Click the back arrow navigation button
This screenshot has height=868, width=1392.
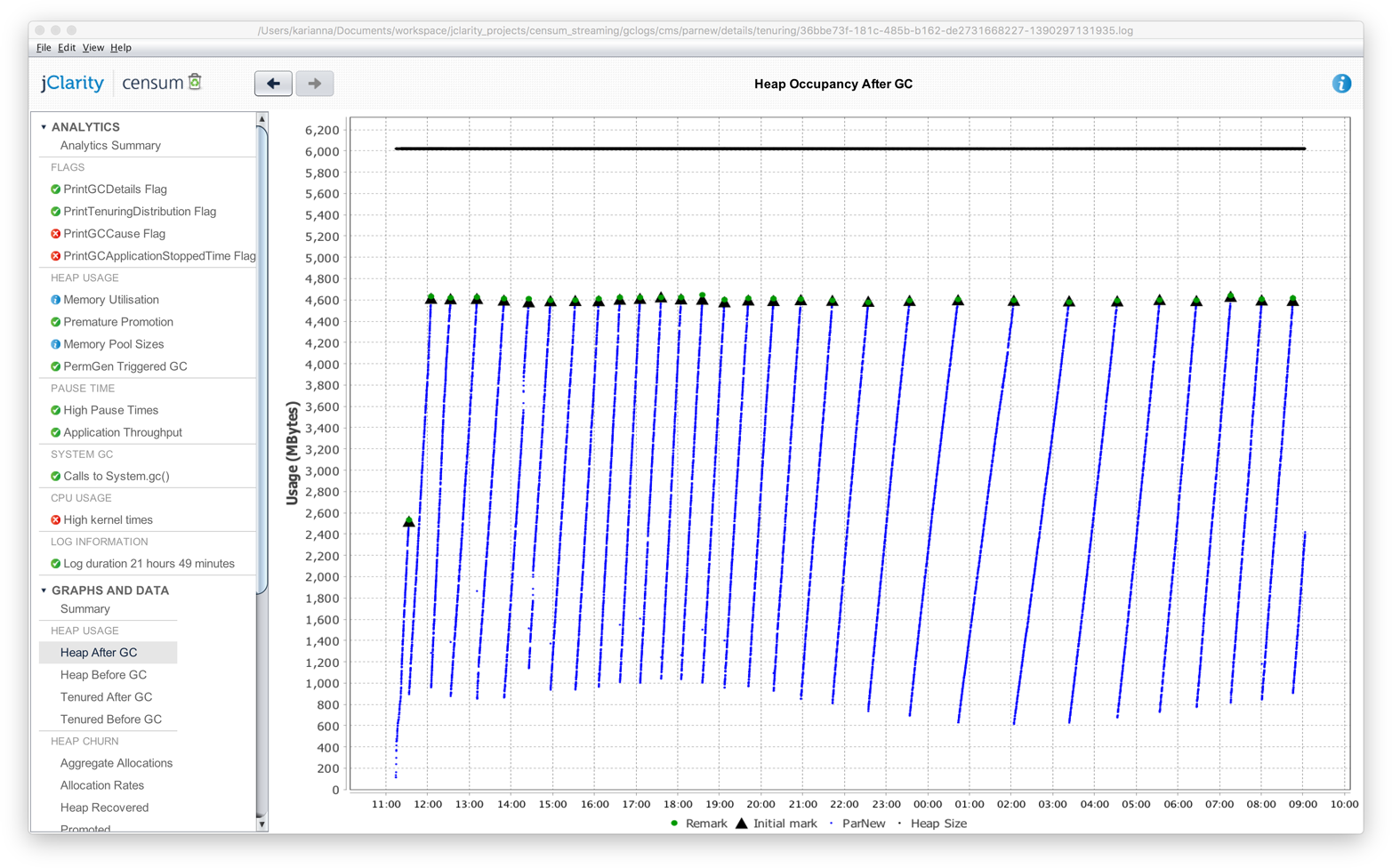273,84
